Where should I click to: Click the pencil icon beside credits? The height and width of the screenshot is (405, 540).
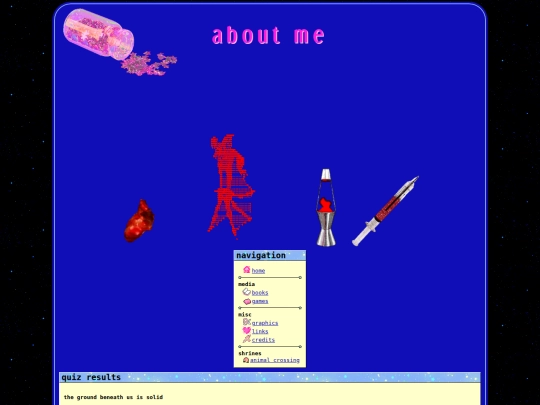click(x=247, y=339)
